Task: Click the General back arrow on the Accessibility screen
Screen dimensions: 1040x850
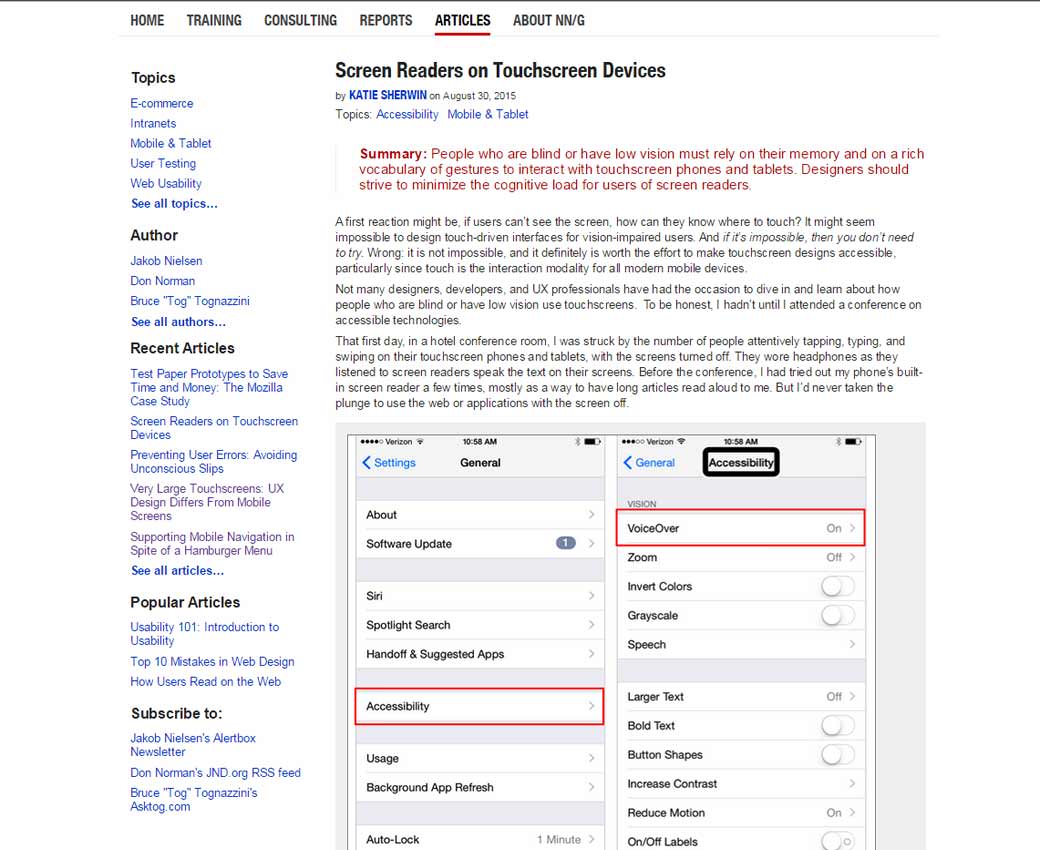Action: point(629,462)
